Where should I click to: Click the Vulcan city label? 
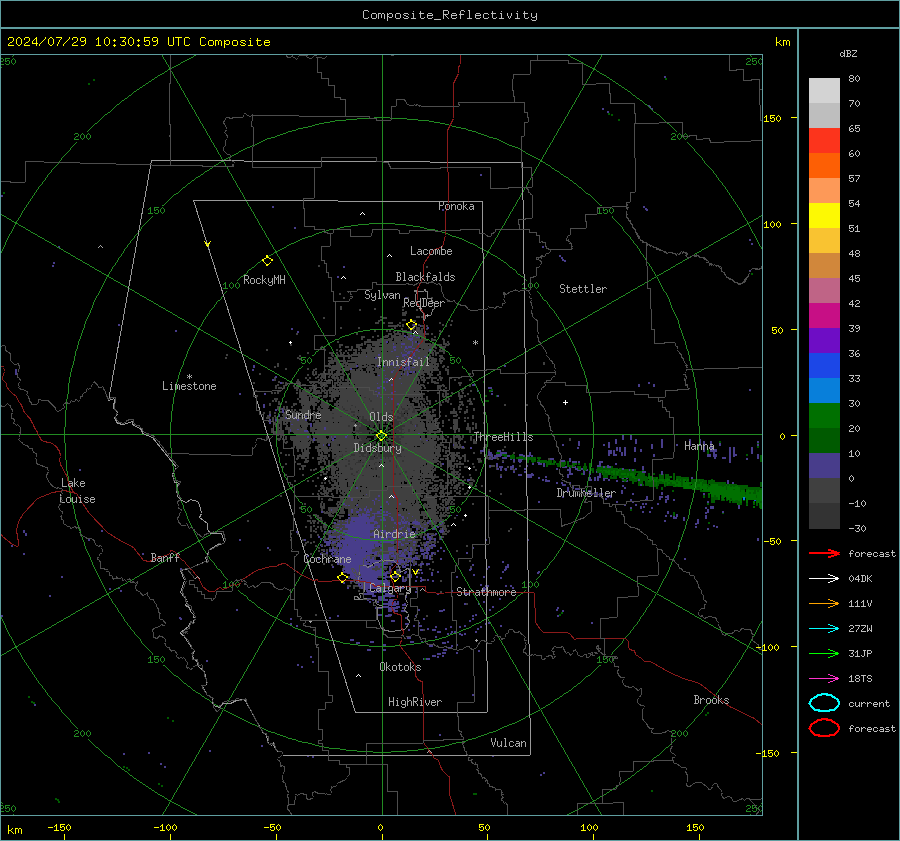[x=509, y=743]
